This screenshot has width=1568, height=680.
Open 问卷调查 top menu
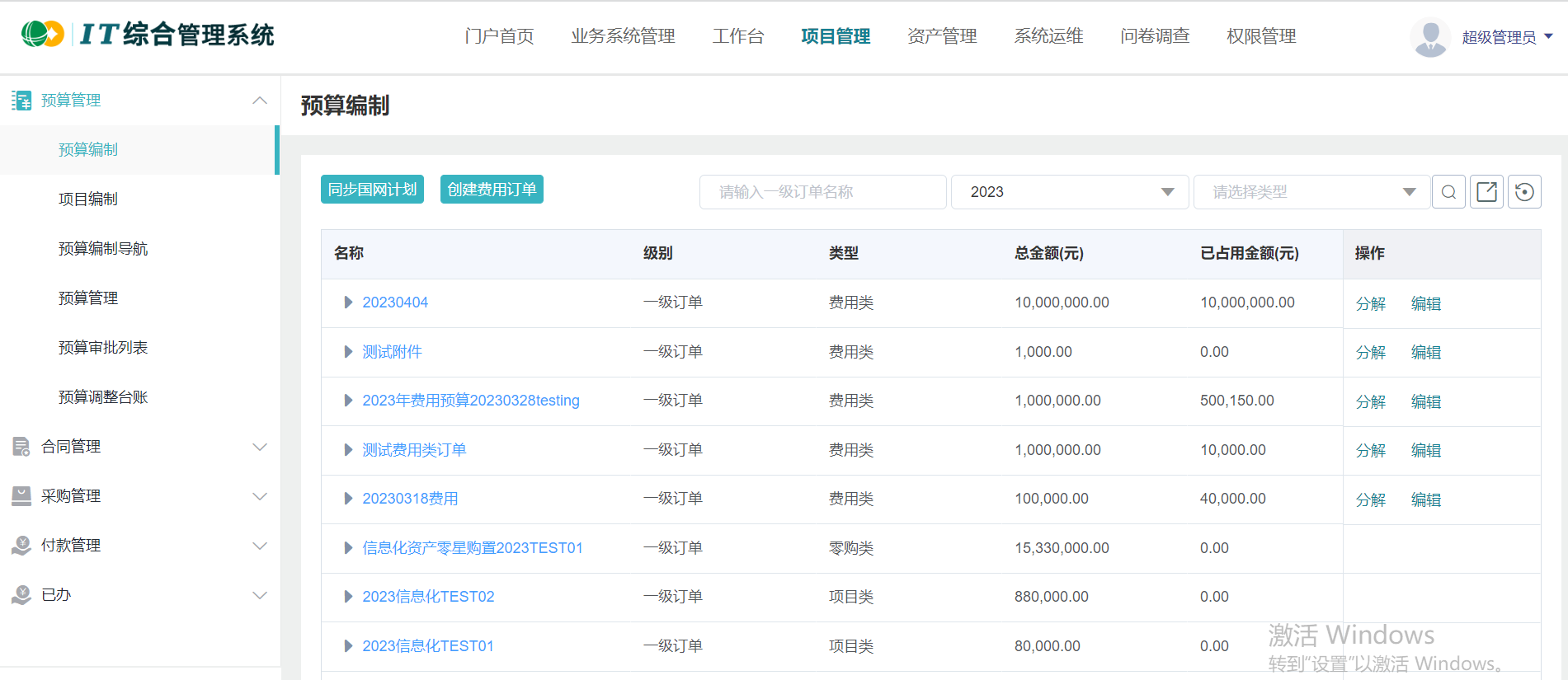point(1155,36)
